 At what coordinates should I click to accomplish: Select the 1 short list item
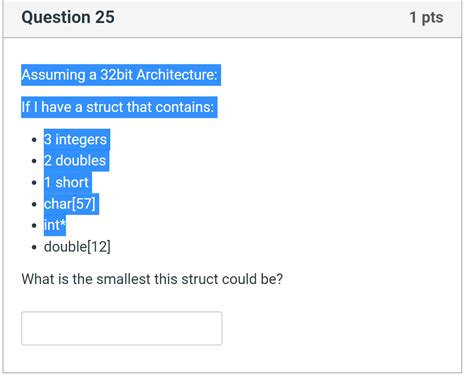point(66,182)
